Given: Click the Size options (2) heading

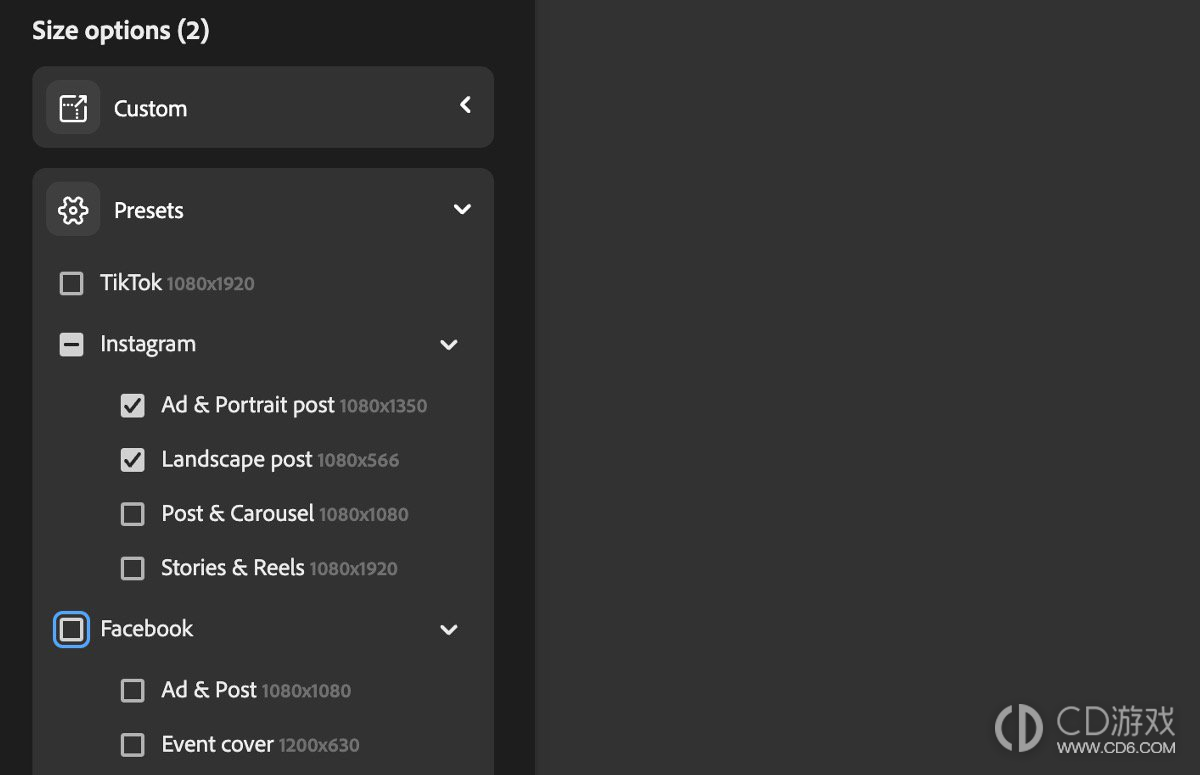Looking at the screenshot, I should pos(121,30).
